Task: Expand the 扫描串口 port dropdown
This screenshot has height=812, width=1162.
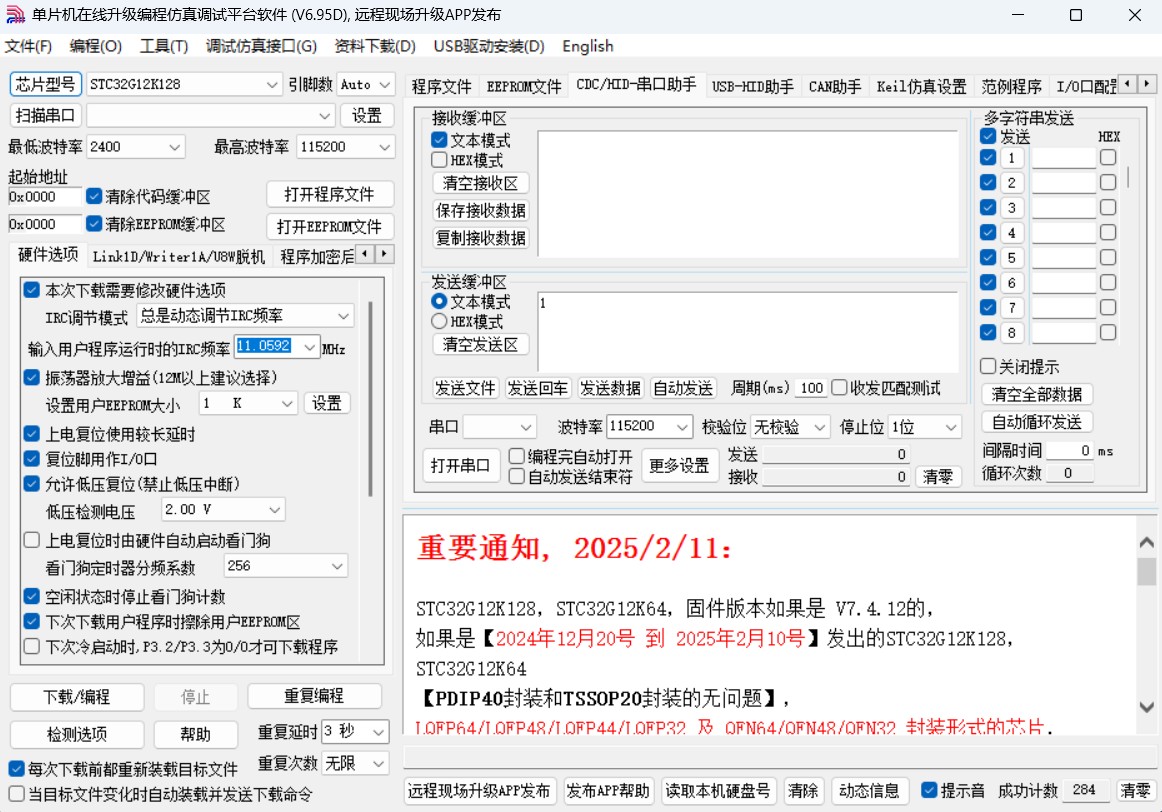Action: pyautogui.click(x=324, y=116)
